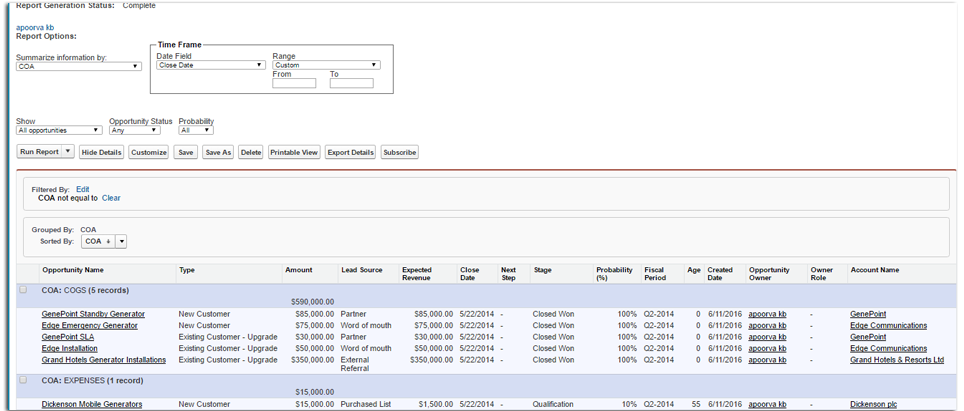Click the Printable View button

point(294,152)
